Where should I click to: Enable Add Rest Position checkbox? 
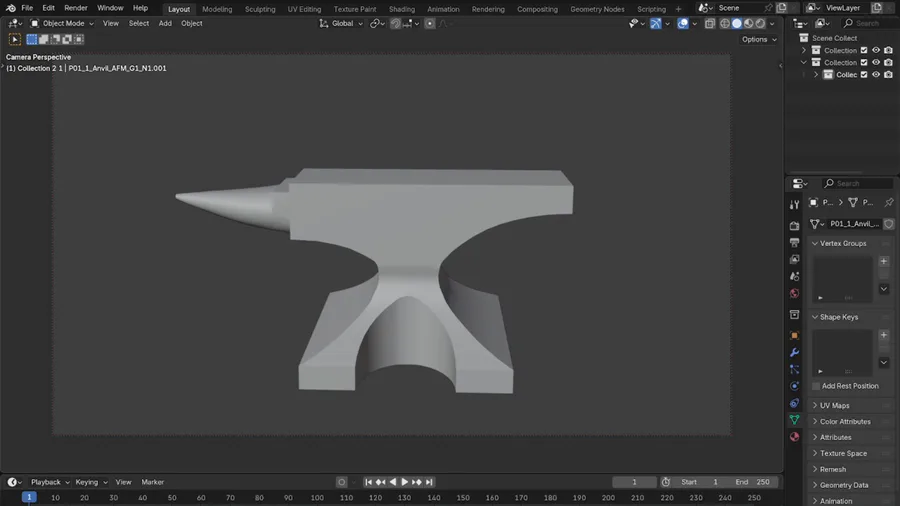point(816,386)
